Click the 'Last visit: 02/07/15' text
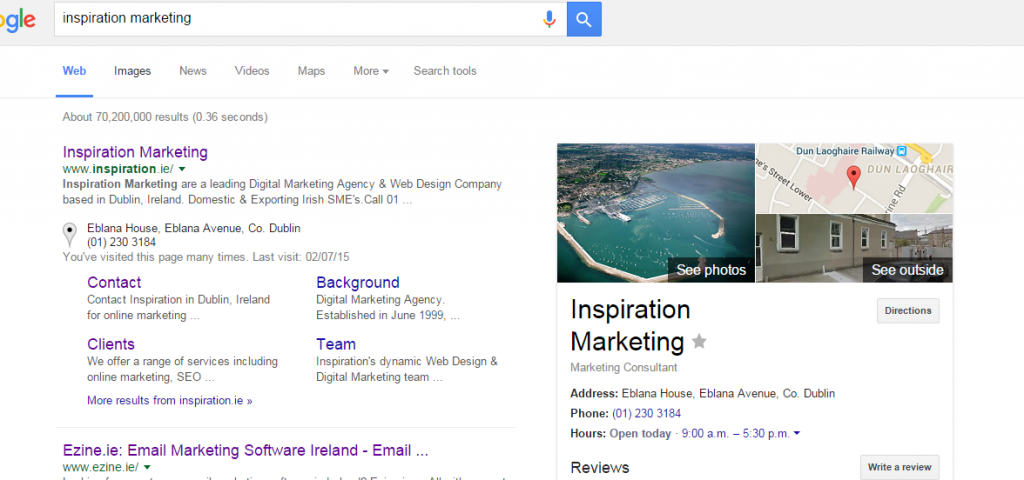Screen dimensions: 1024x480 click(x=299, y=257)
